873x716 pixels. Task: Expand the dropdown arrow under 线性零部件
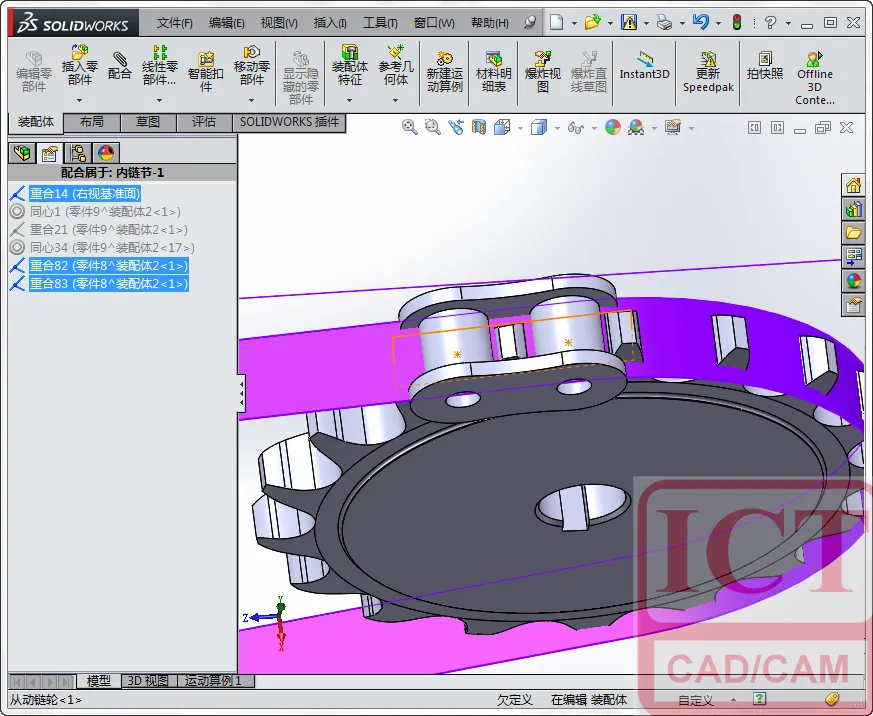(x=159, y=100)
